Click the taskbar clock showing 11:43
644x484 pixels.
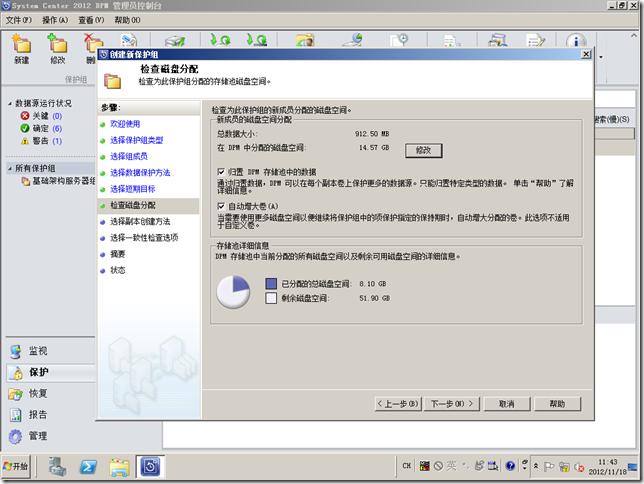(x=607, y=467)
